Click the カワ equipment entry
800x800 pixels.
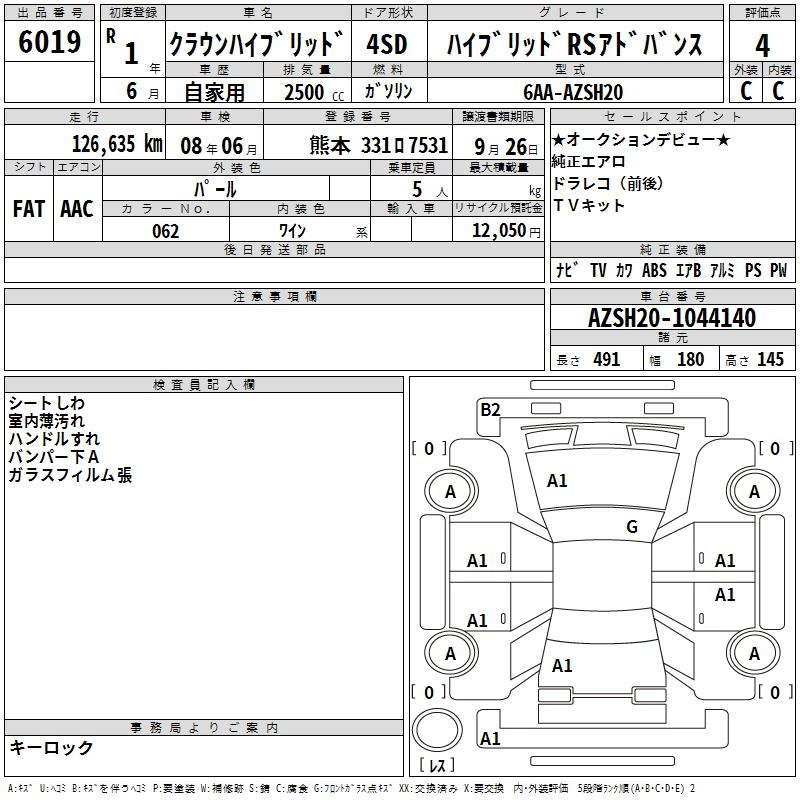pos(623,270)
